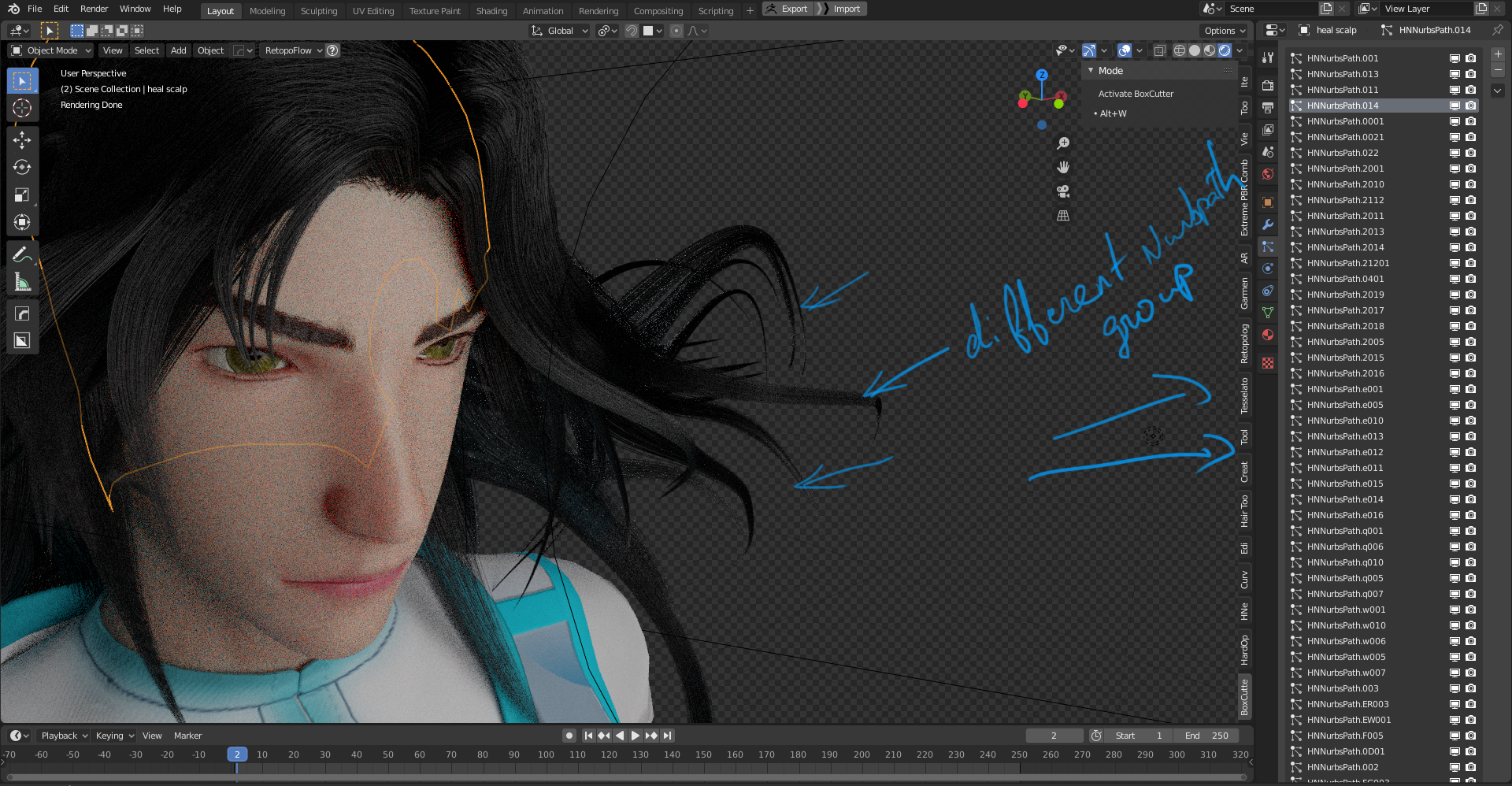1512x786 pixels.
Task: Click the Export button
Action: click(x=787, y=9)
